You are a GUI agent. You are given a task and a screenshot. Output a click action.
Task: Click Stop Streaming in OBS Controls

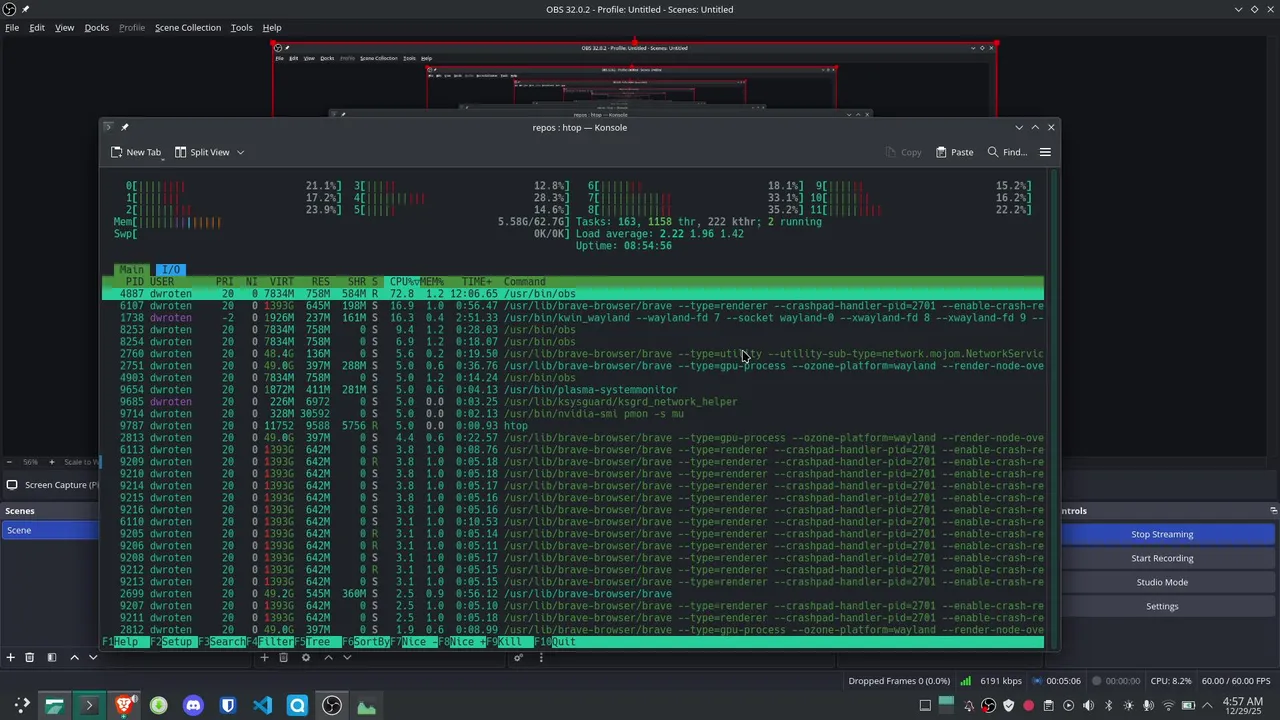(x=1162, y=534)
